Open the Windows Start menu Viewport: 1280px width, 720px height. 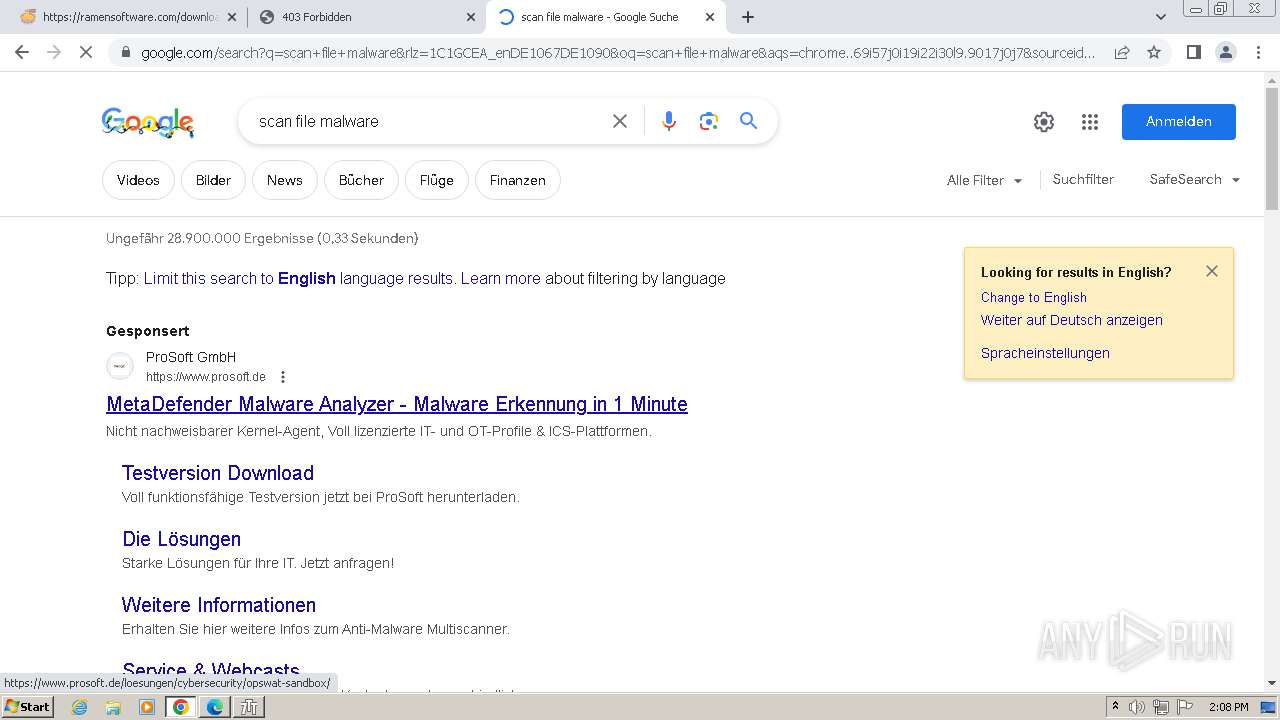tap(27, 707)
